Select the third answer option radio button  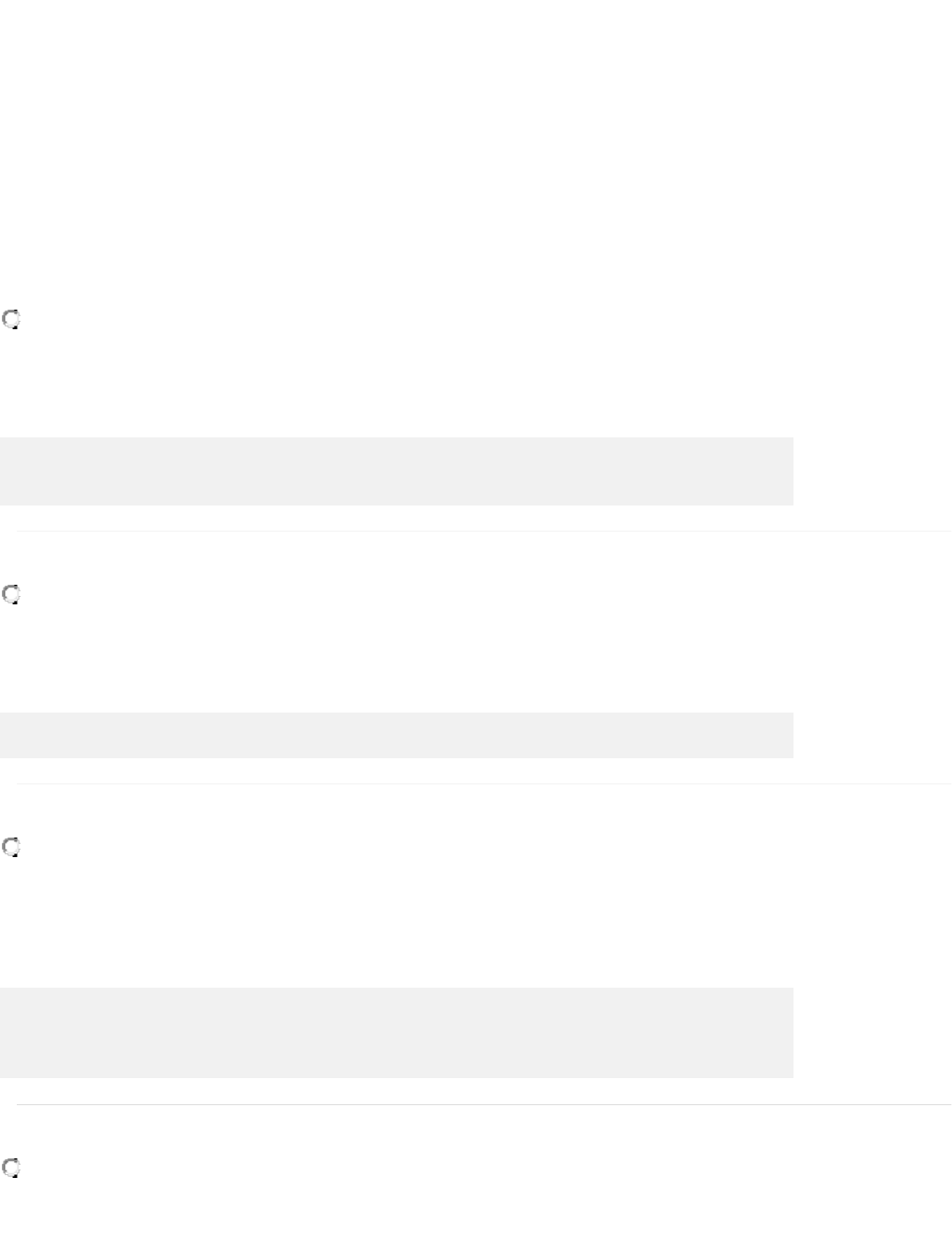coord(11,847)
